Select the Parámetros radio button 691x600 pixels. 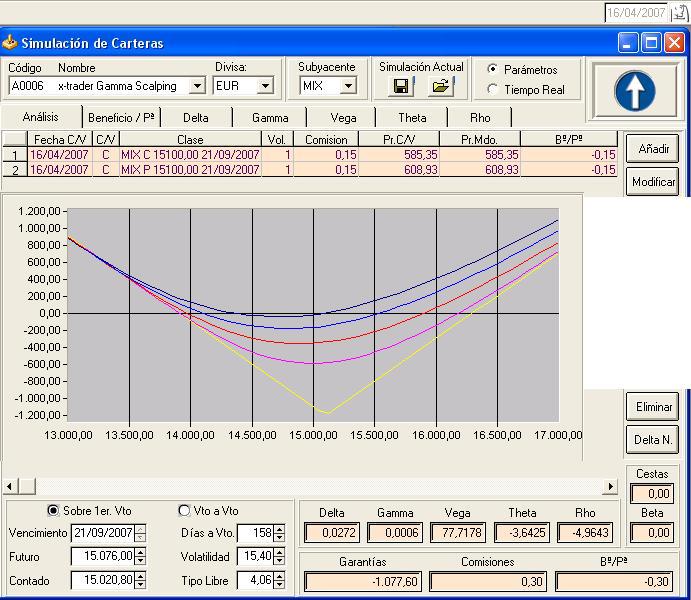[493, 70]
